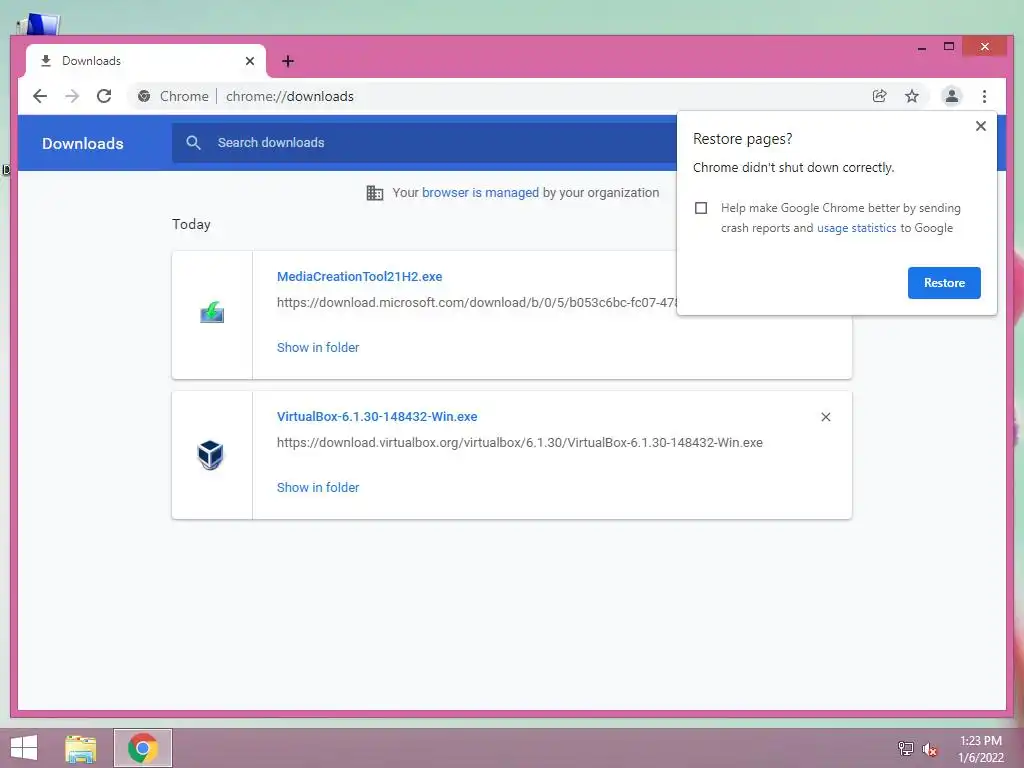Click the Restore button

pos(944,283)
